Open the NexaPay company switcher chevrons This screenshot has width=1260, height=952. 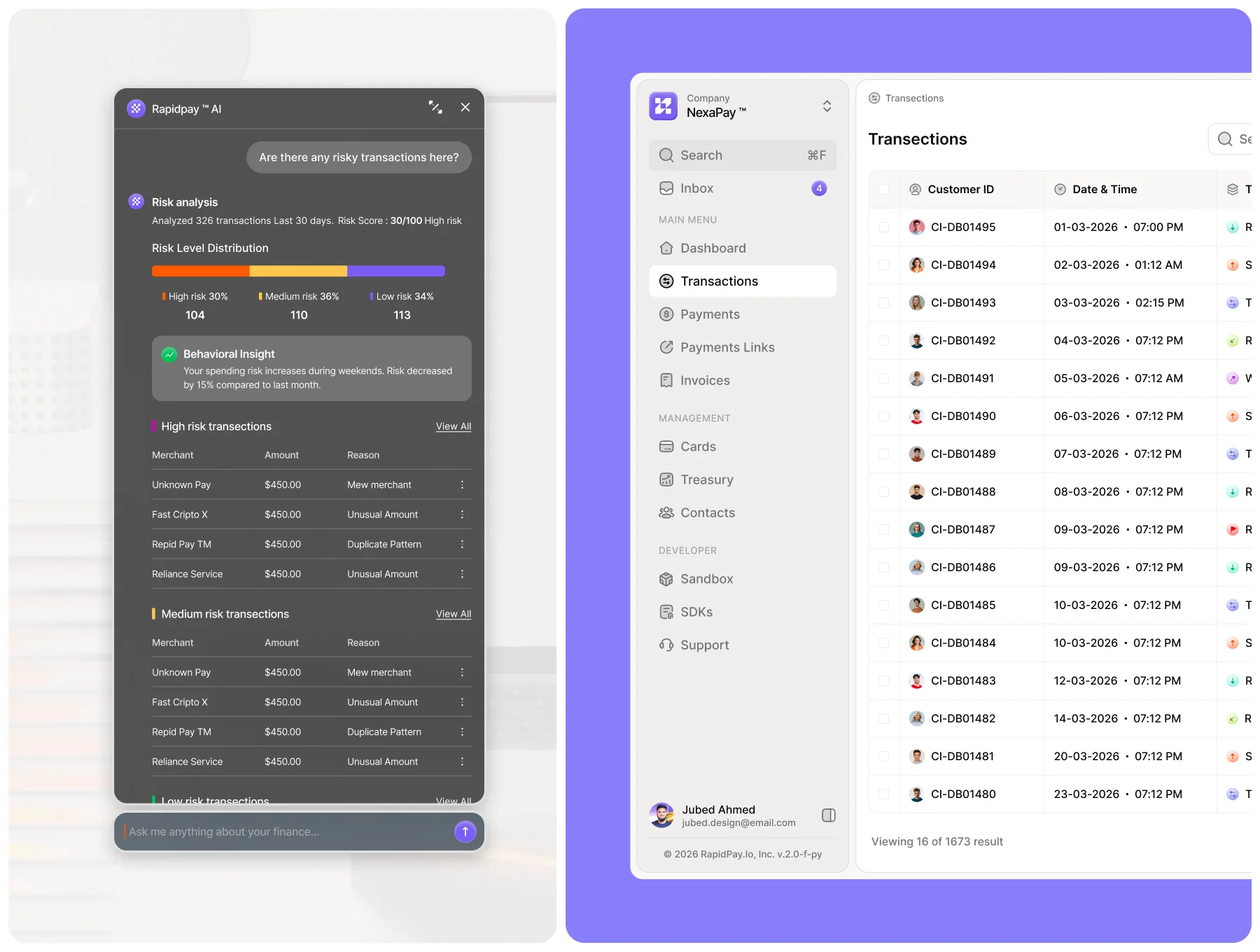827,106
